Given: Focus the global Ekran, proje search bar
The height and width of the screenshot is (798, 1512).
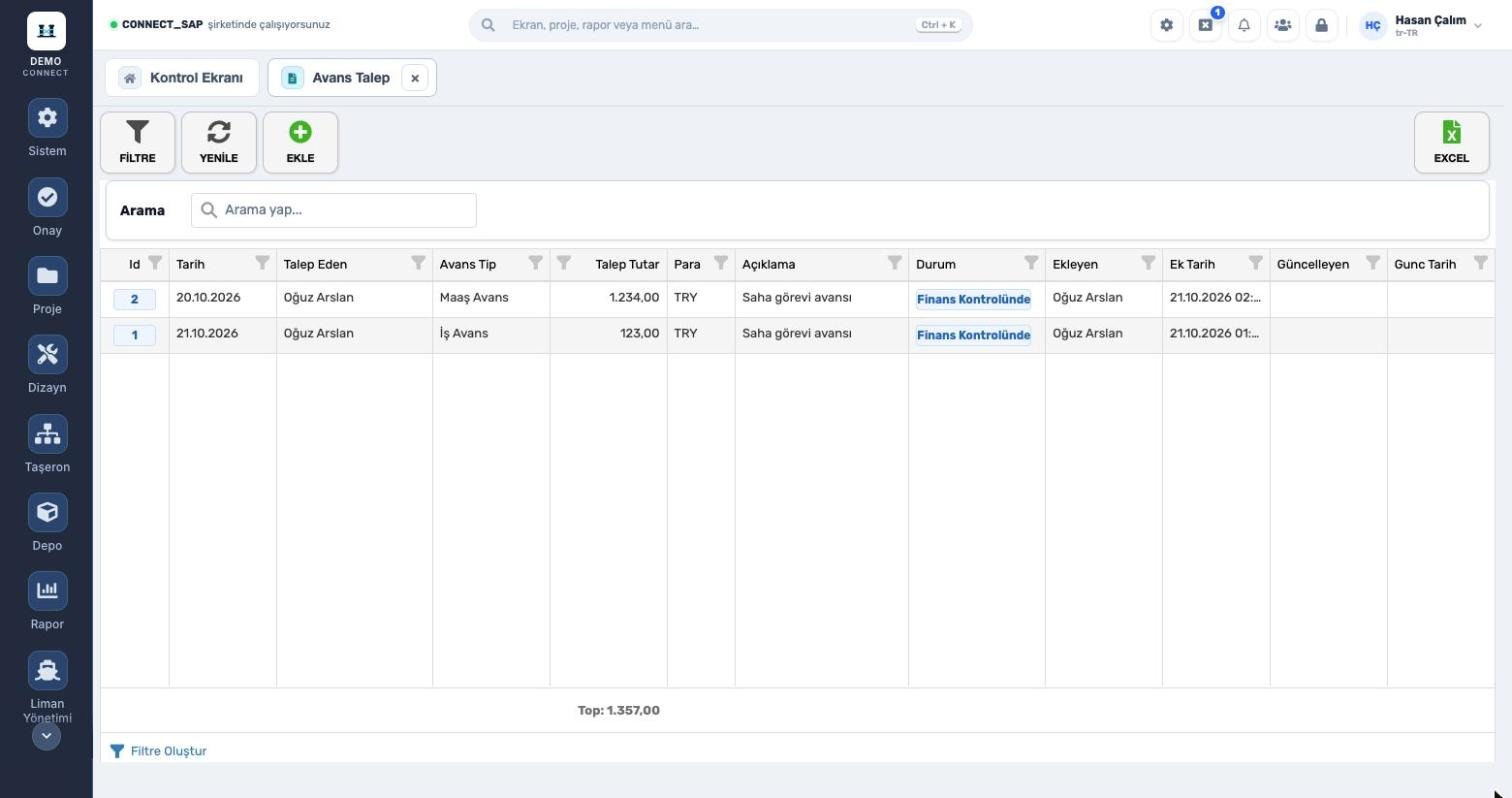Looking at the screenshot, I should point(720,25).
